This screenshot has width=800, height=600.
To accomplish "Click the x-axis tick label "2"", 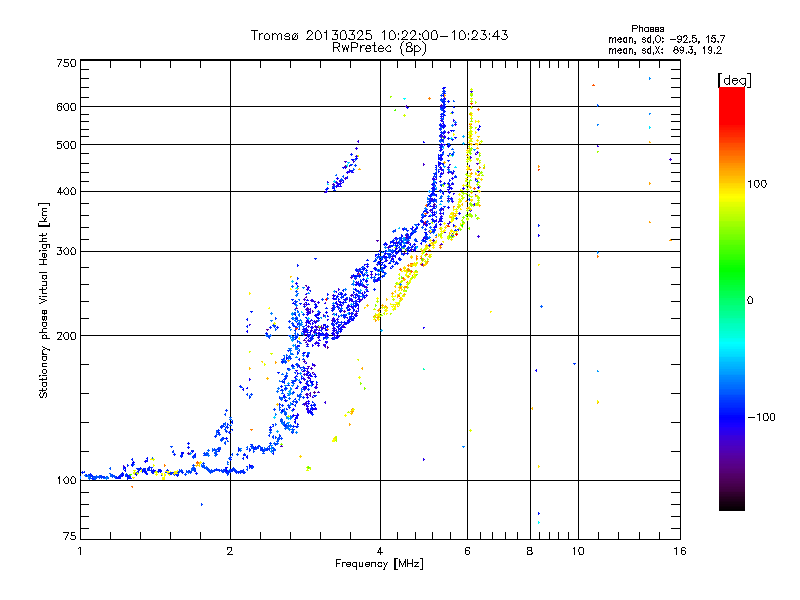I will pos(230,551).
